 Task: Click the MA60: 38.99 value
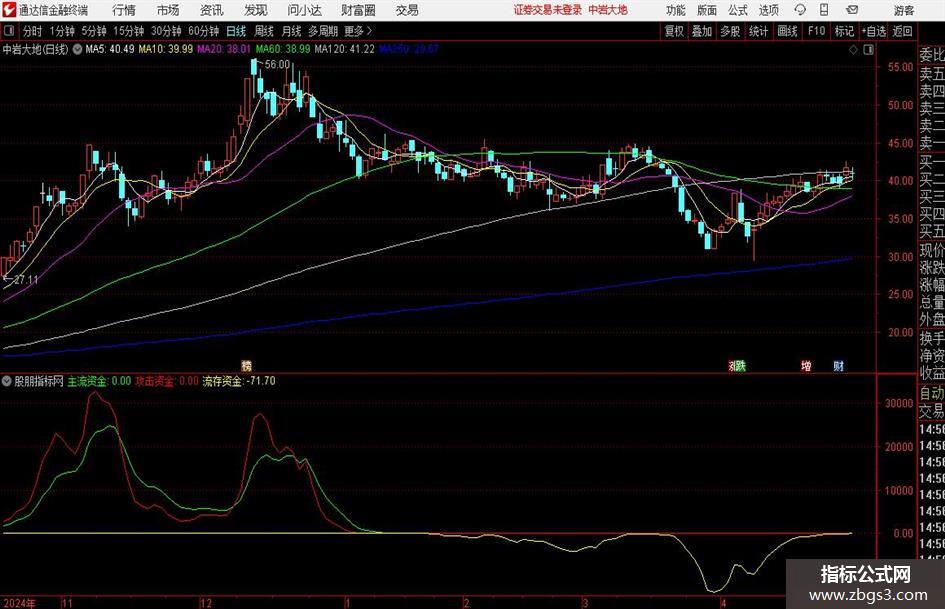[x=283, y=49]
